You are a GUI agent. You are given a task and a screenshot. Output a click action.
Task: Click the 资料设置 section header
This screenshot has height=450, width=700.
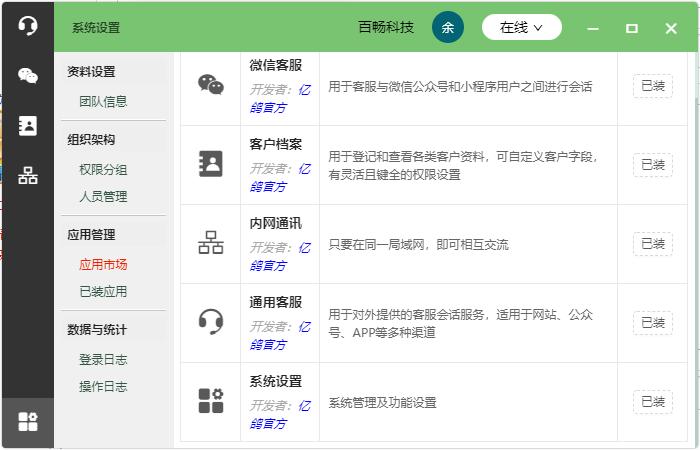coord(91,71)
